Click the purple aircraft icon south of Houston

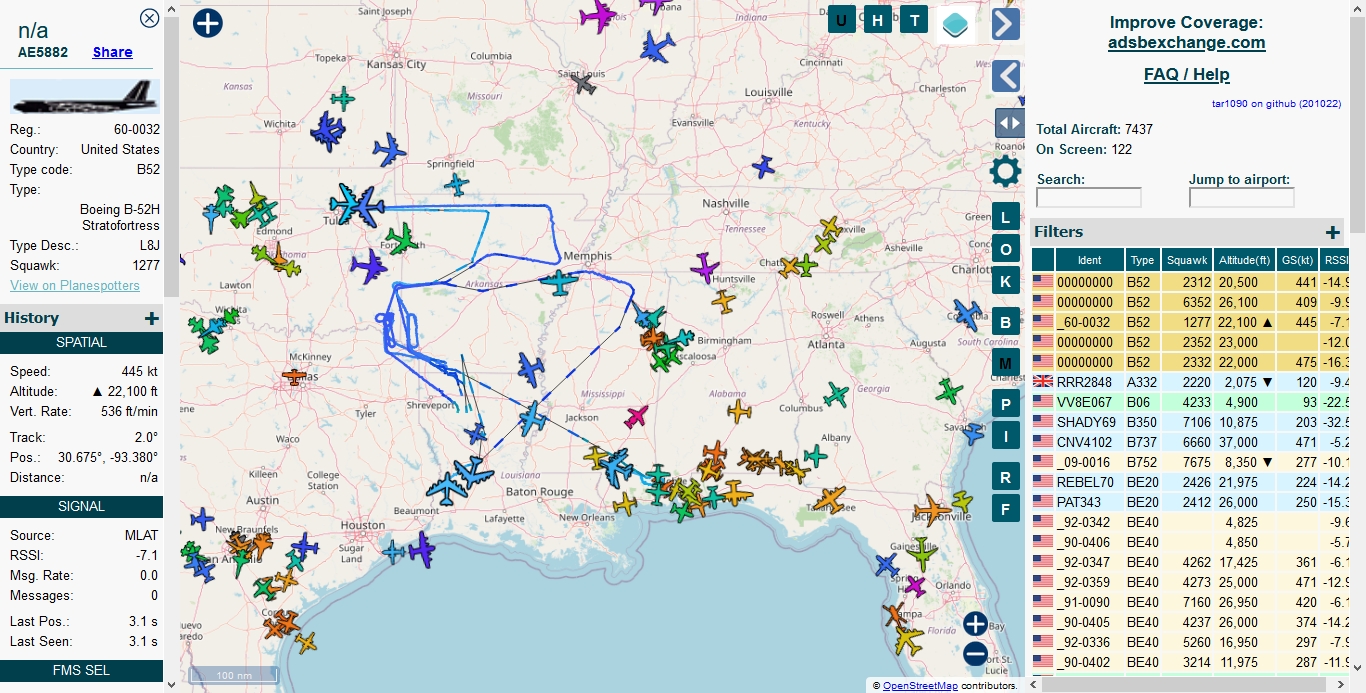click(x=420, y=549)
